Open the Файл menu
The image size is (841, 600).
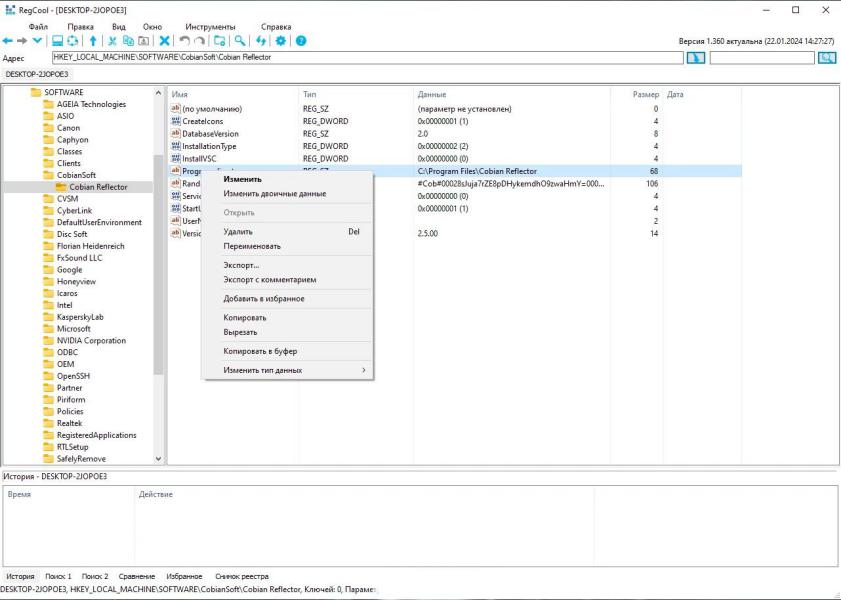click(x=38, y=27)
